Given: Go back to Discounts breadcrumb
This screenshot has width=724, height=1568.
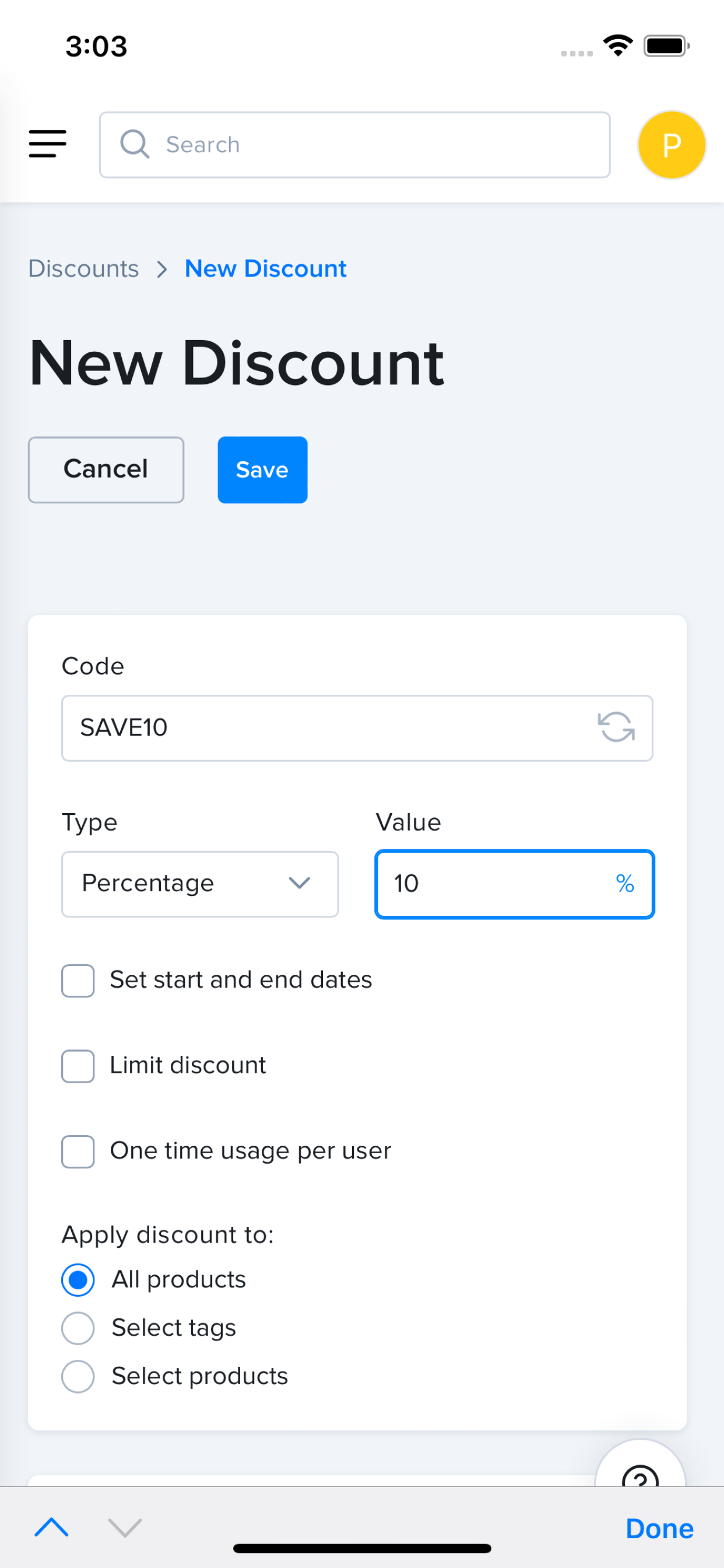Looking at the screenshot, I should click(x=84, y=269).
